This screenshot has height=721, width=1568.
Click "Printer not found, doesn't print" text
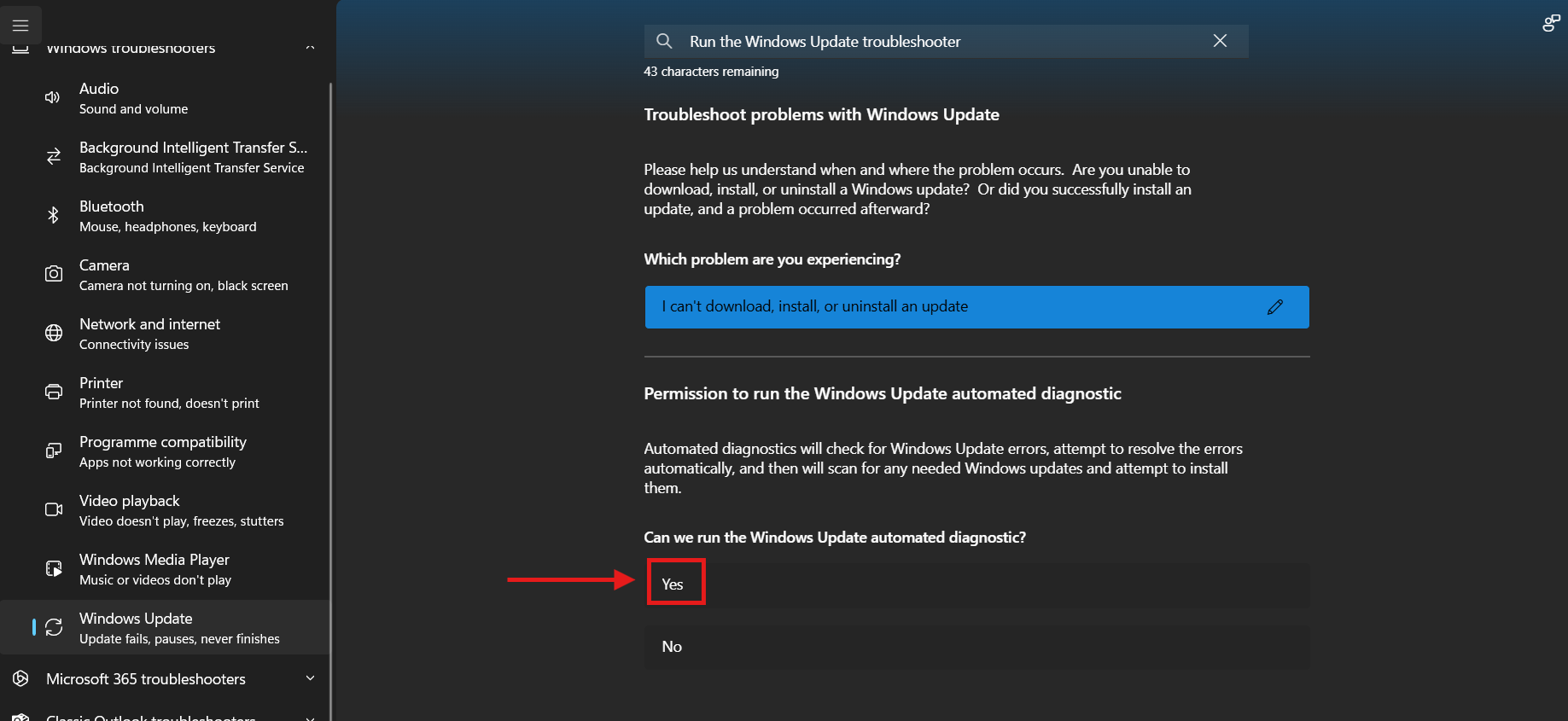(169, 404)
